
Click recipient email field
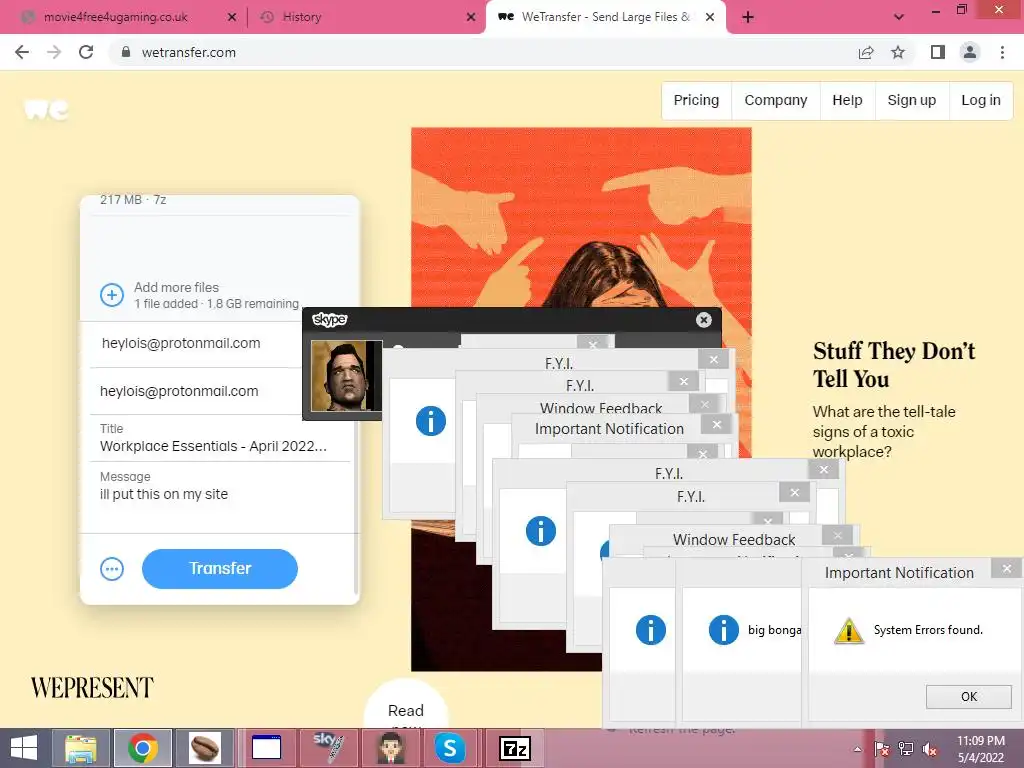(x=196, y=344)
